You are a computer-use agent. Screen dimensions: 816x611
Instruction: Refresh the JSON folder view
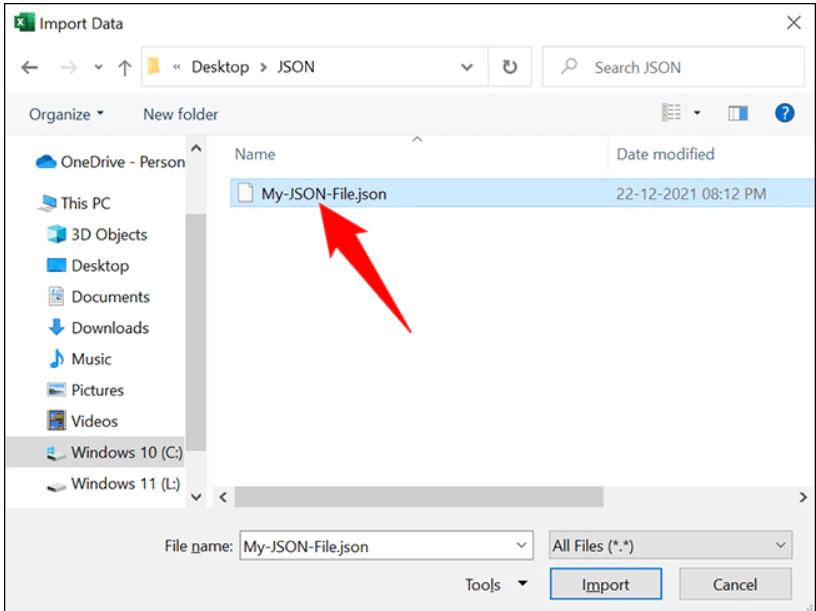coord(509,66)
